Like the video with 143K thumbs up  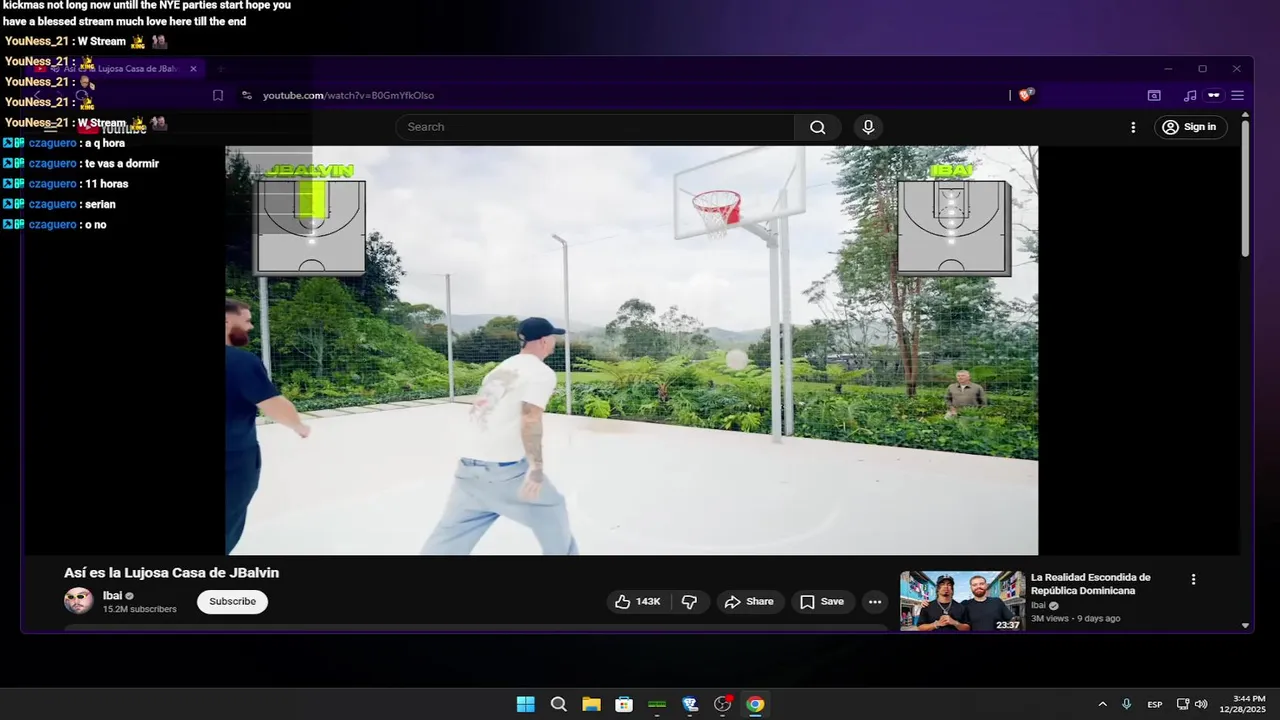[638, 601]
